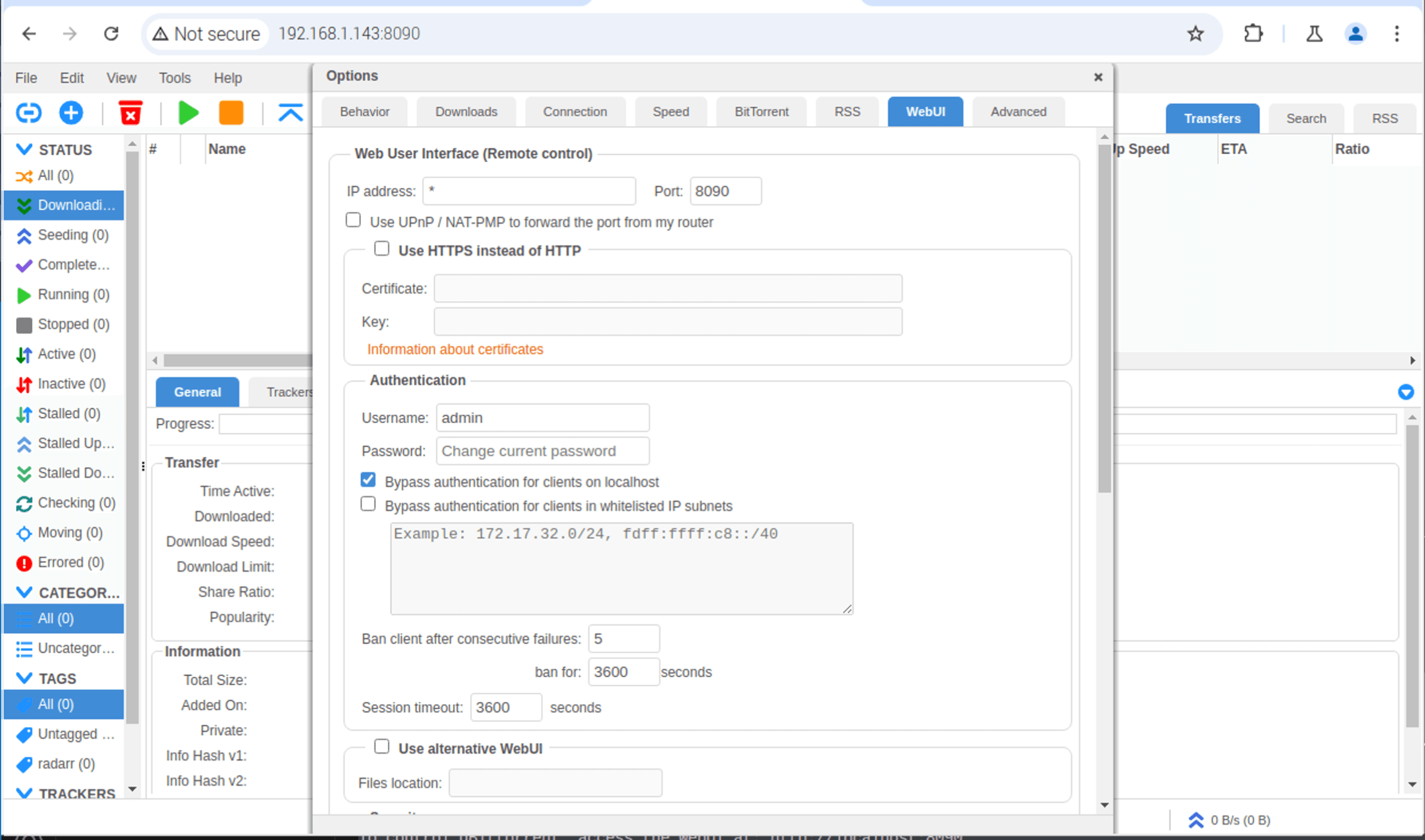Open the Tools menu
The height and width of the screenshot is (840, 1425).
point(174,78)
